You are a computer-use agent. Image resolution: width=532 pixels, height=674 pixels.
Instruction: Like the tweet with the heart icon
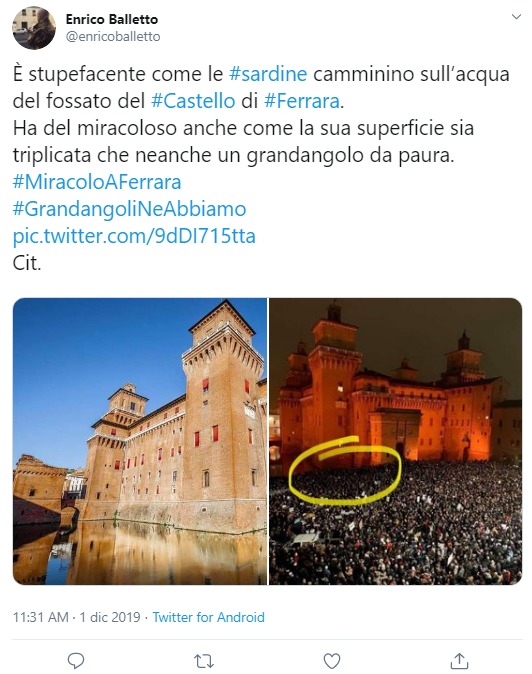click(x=332, y=661)
